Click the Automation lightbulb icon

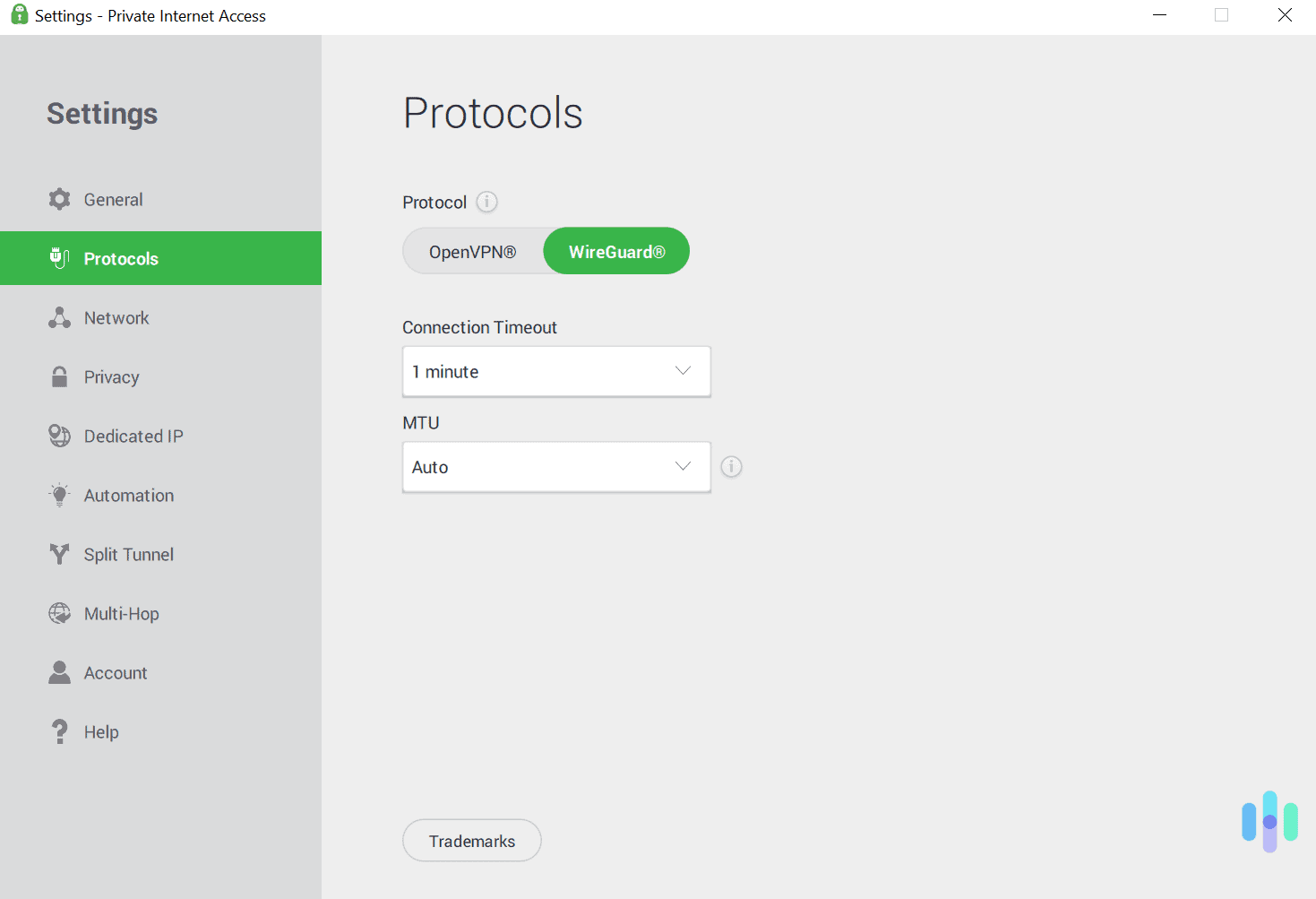(59, 495)
